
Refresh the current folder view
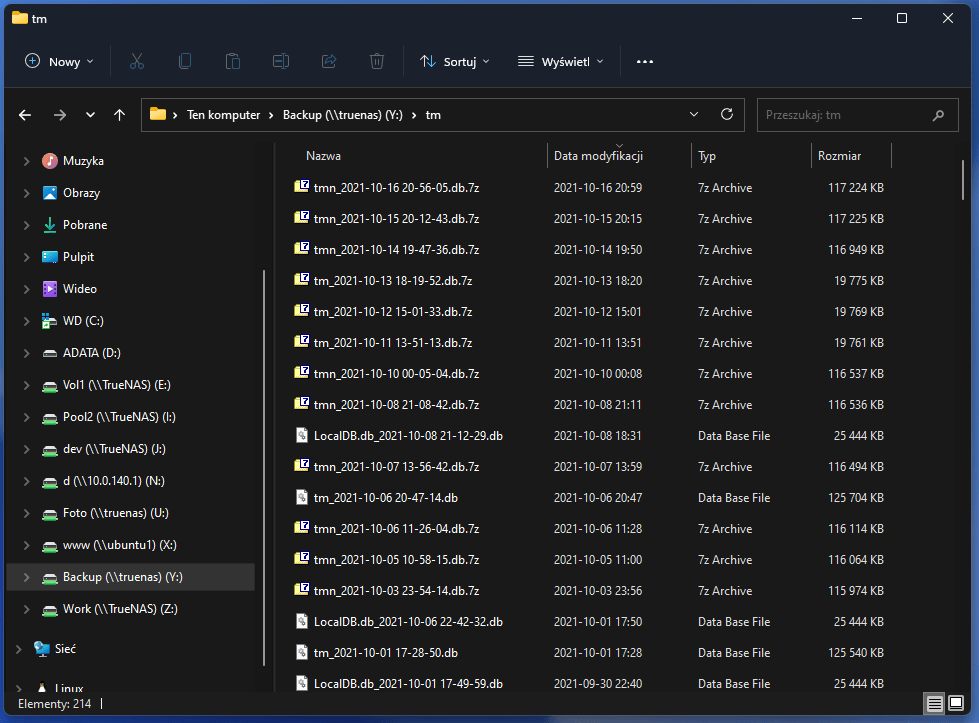click(x=727, y=114)
